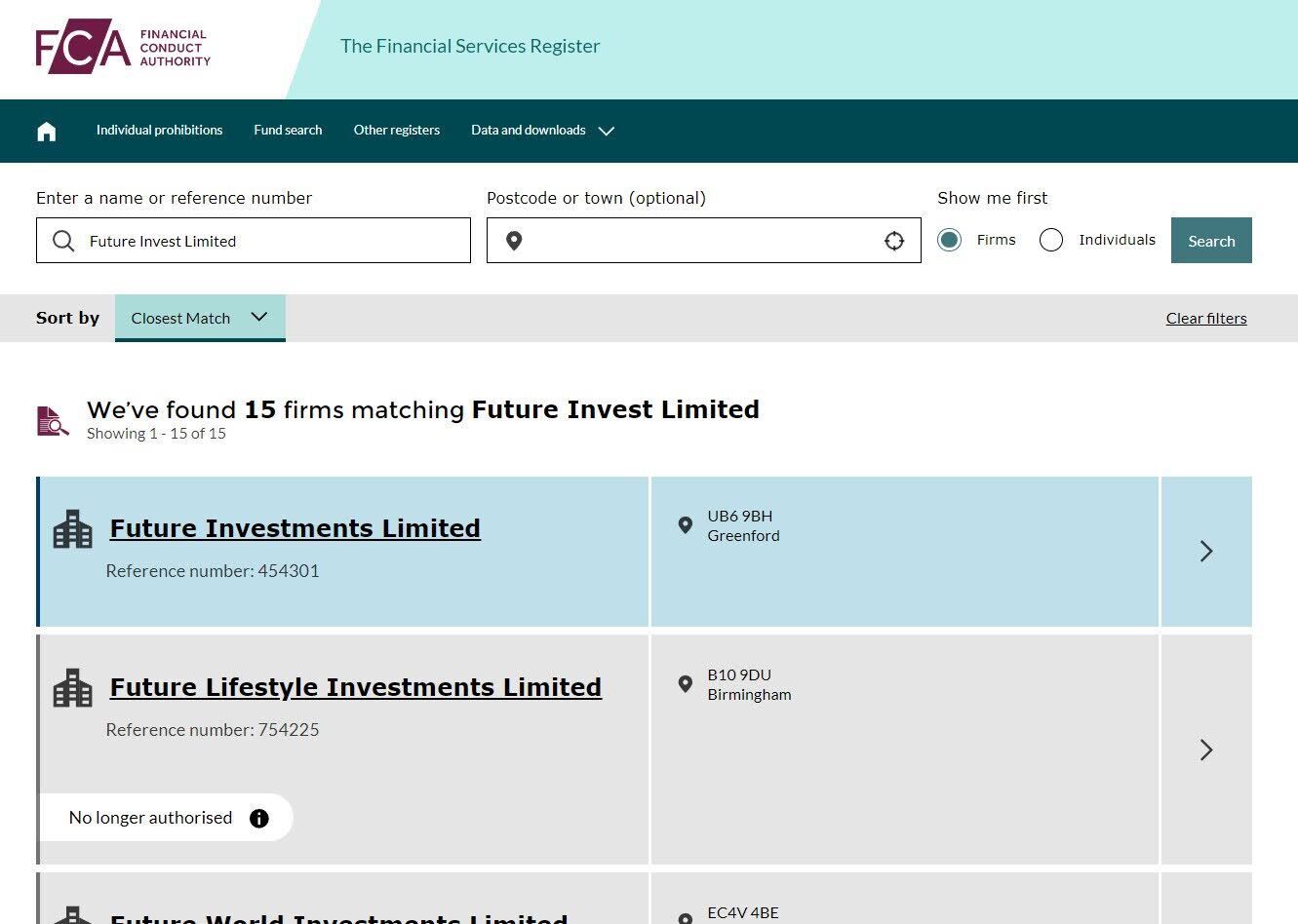1298x924 pixels.
Task: Open Individual prohibitions page
Action: (x=159, y=131)
